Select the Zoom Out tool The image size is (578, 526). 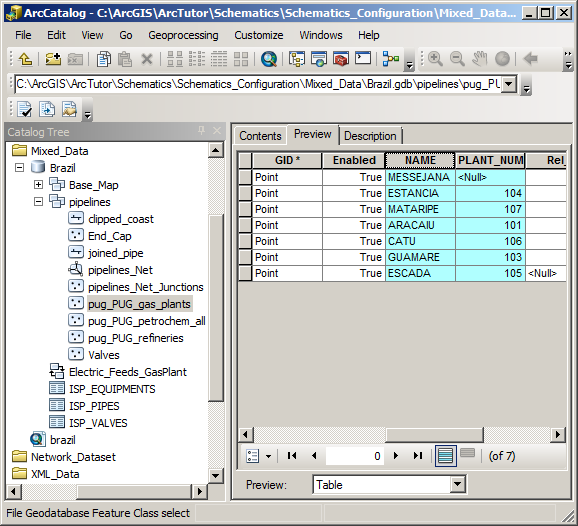(x=457, y=59)
